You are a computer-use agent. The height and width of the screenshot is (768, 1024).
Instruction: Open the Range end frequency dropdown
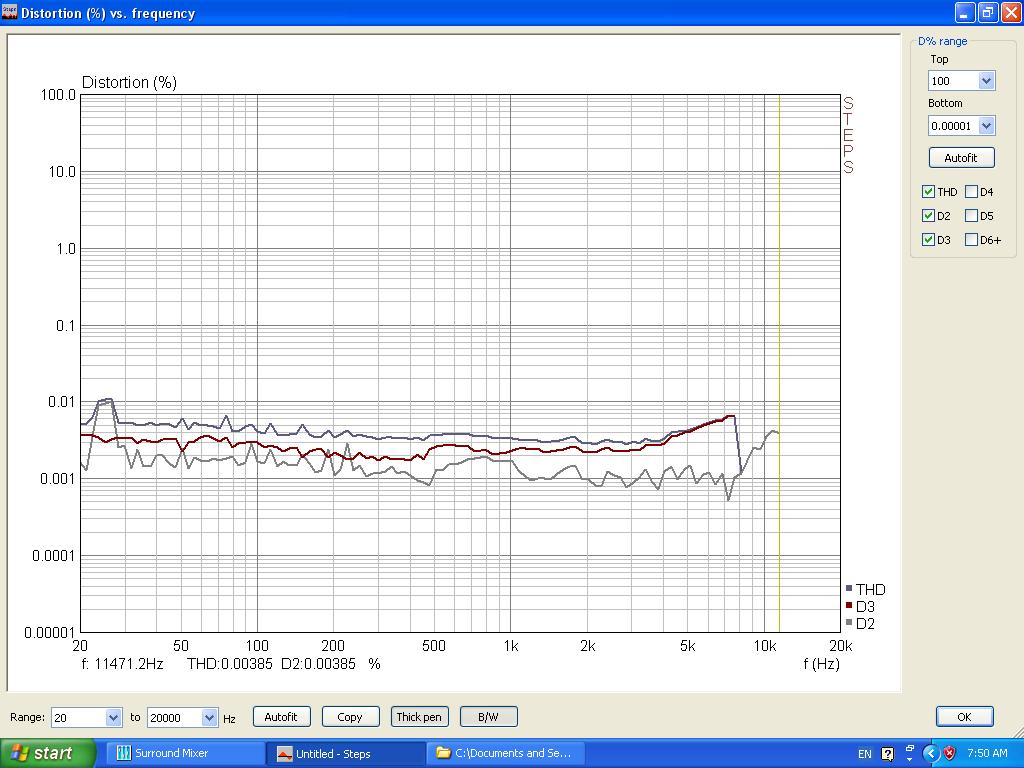tap(209, 717)
